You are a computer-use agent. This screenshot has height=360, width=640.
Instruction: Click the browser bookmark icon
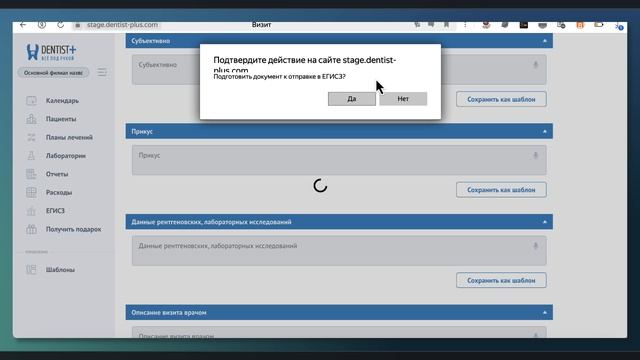click(x=446, y=25)
